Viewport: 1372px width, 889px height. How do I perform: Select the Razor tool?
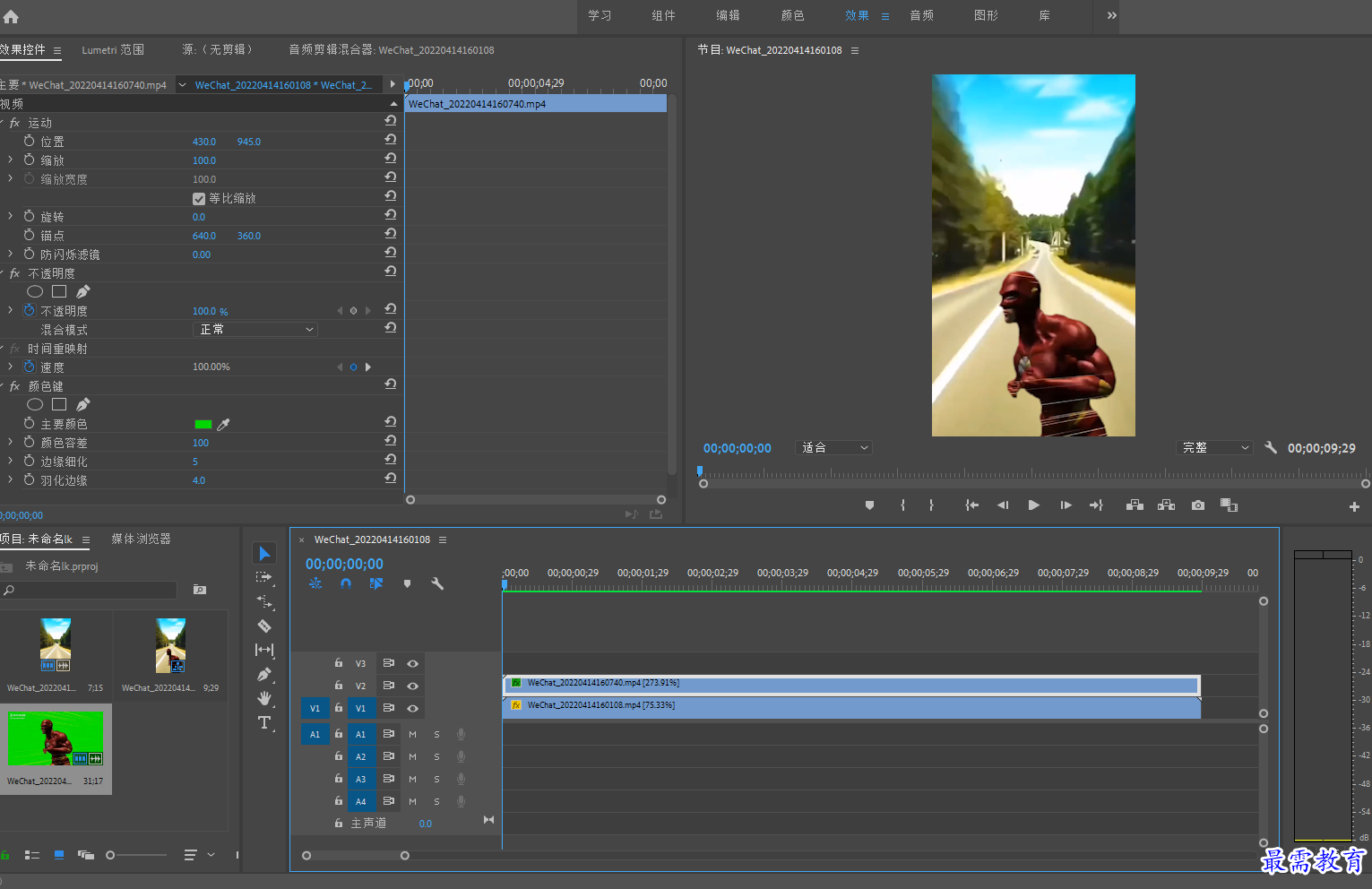[x=264, y=626]
